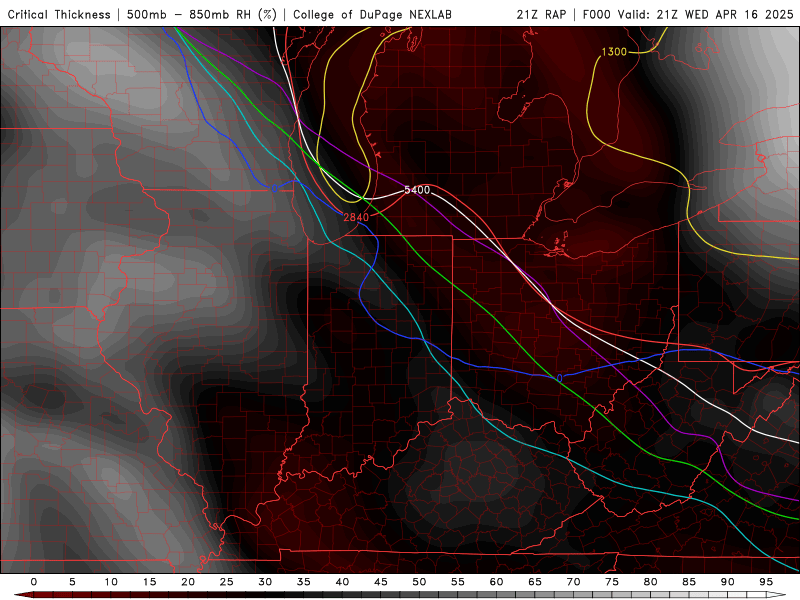Click the 2840 contour label
Viewport: 800px width, 600px height.
pyautogui.click(x=356, y=217)
